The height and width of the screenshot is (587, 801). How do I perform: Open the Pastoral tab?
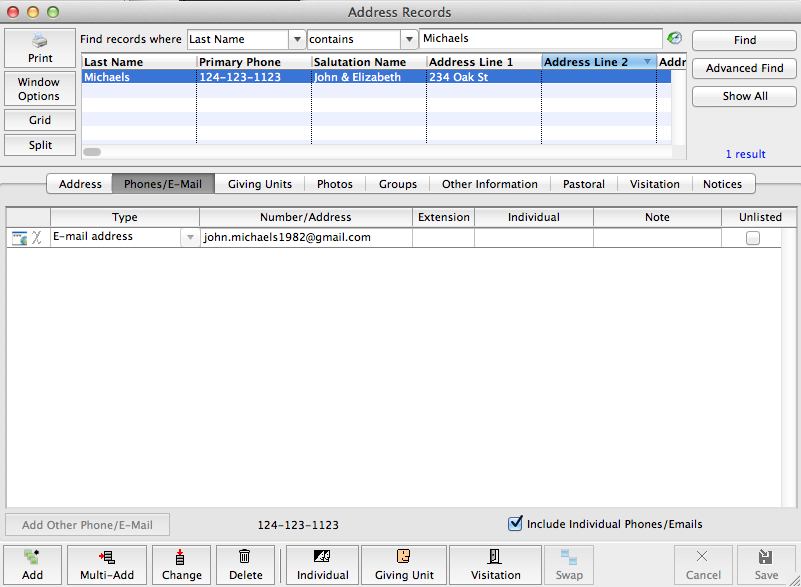pos(584,184)
